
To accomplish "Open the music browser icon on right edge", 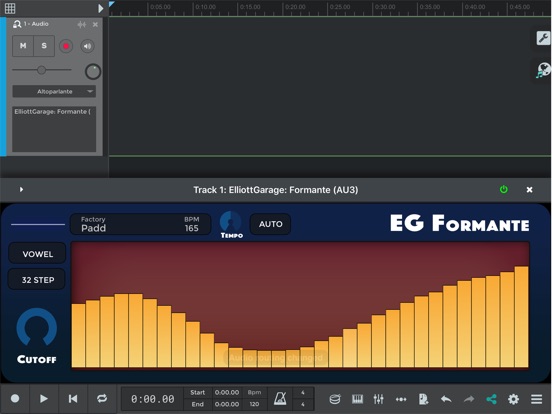I will click(x=543, y=70).
